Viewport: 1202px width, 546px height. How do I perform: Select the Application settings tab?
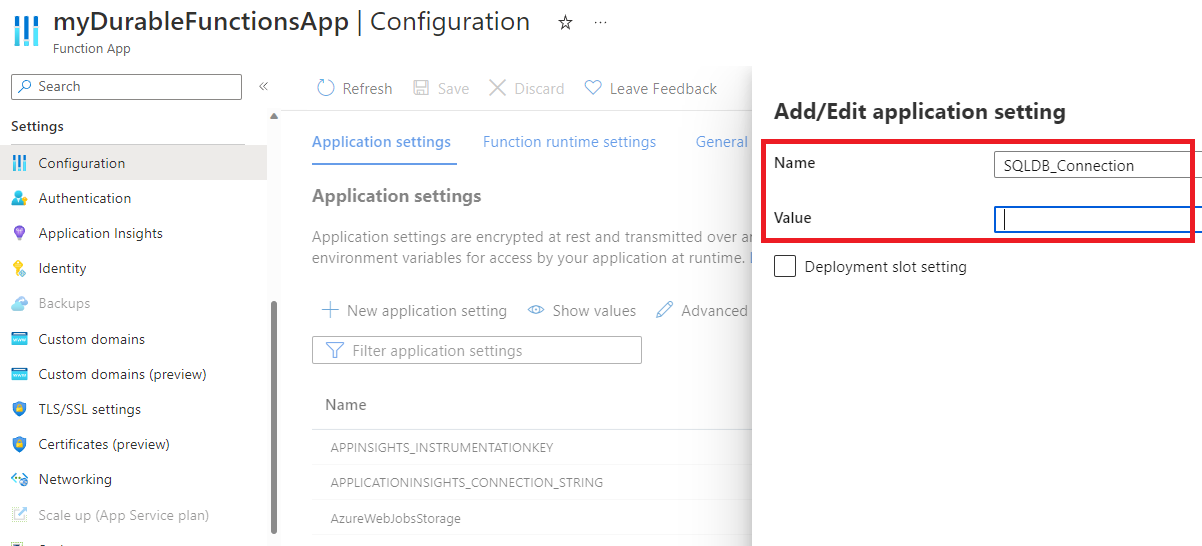[x=381, y=142]
